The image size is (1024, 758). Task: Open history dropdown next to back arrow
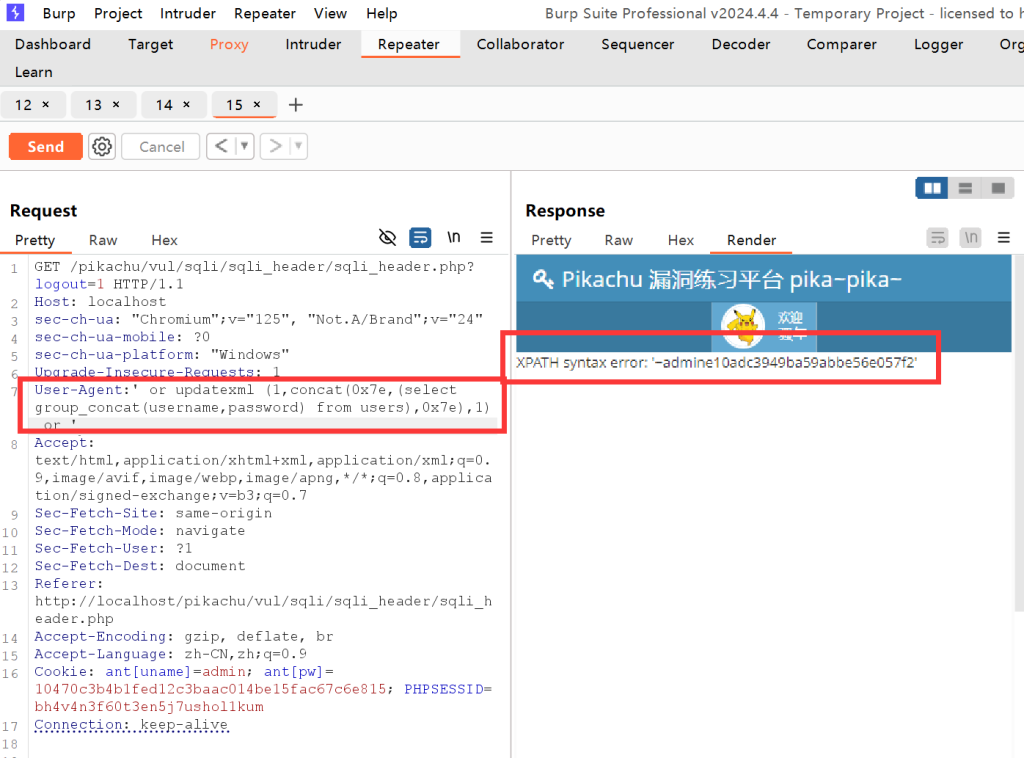[244, 146]
